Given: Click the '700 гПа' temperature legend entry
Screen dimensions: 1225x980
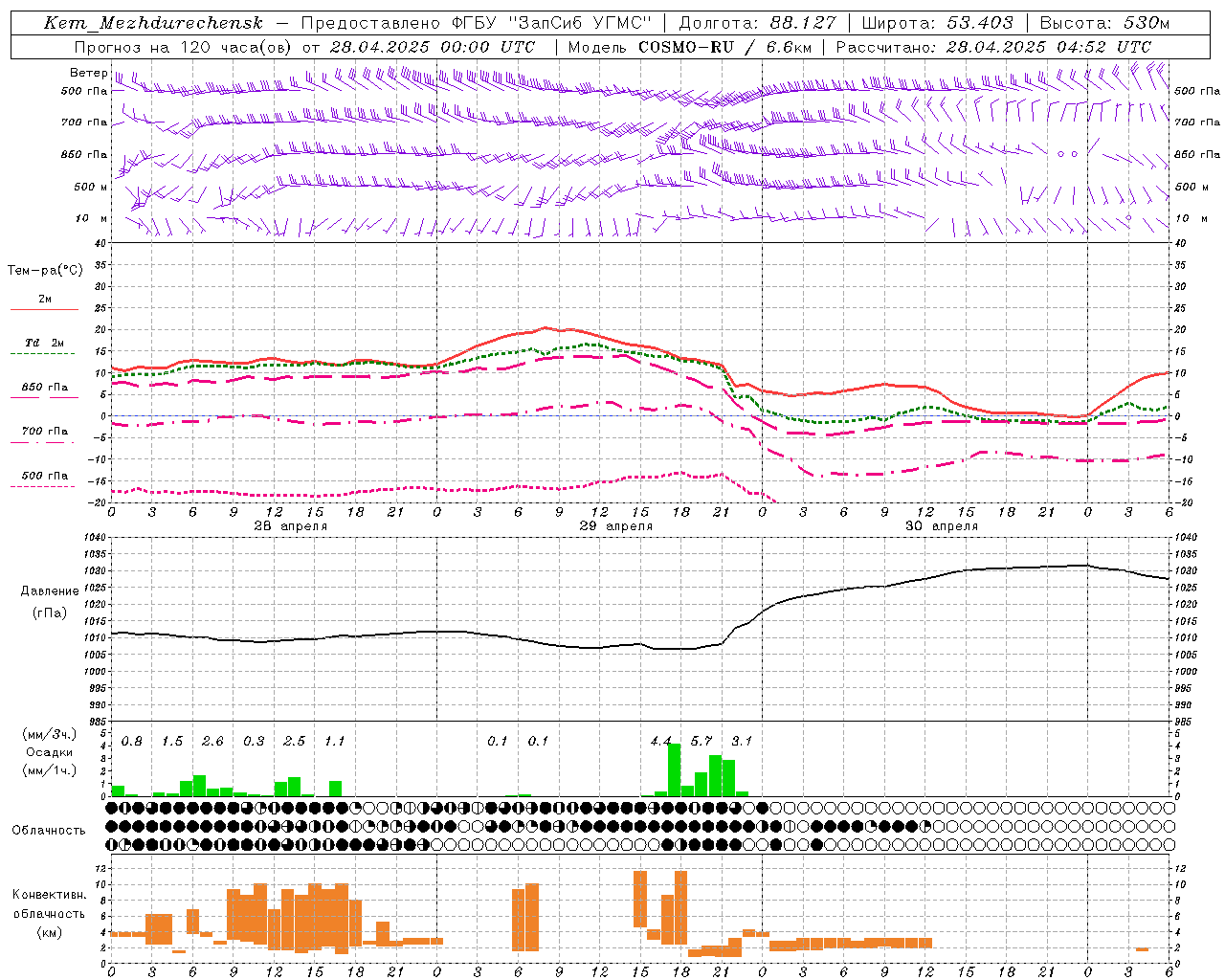Looking at the screenshot, I should pyautogui.click(x=45, y=432).
